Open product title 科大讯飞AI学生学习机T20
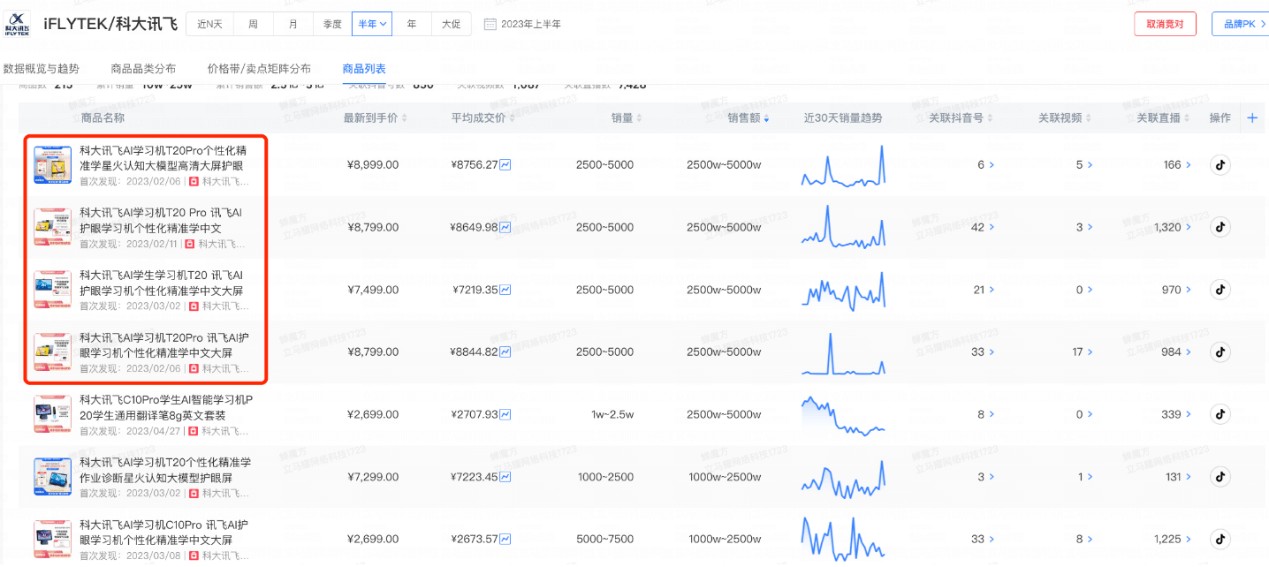The height and width of the screenshot is (567, 1269). click(x=161, y=283)
